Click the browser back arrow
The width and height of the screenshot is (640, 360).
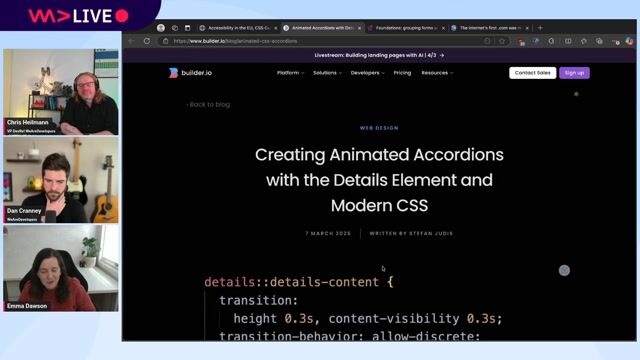131,41
